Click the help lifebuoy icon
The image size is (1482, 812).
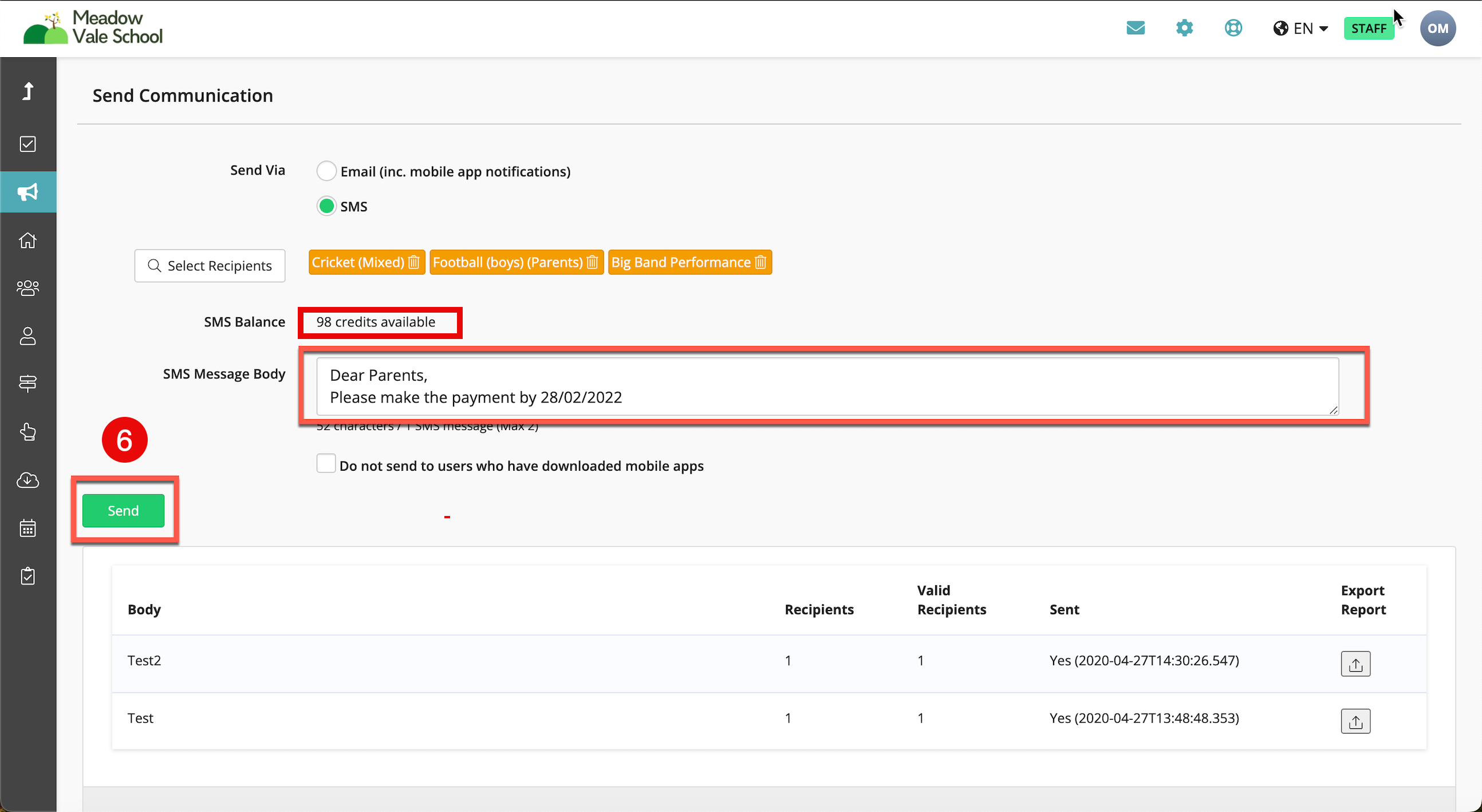point(1233,28)
